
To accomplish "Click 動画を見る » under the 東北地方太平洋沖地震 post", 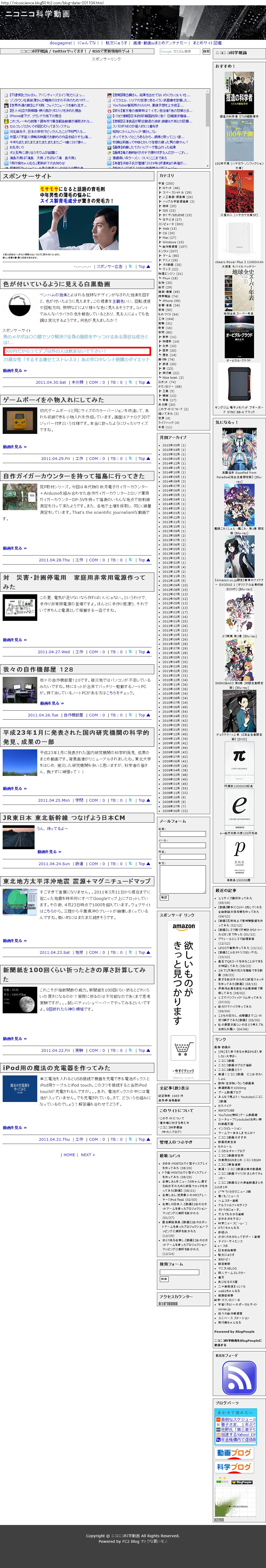I will (15, 941).
